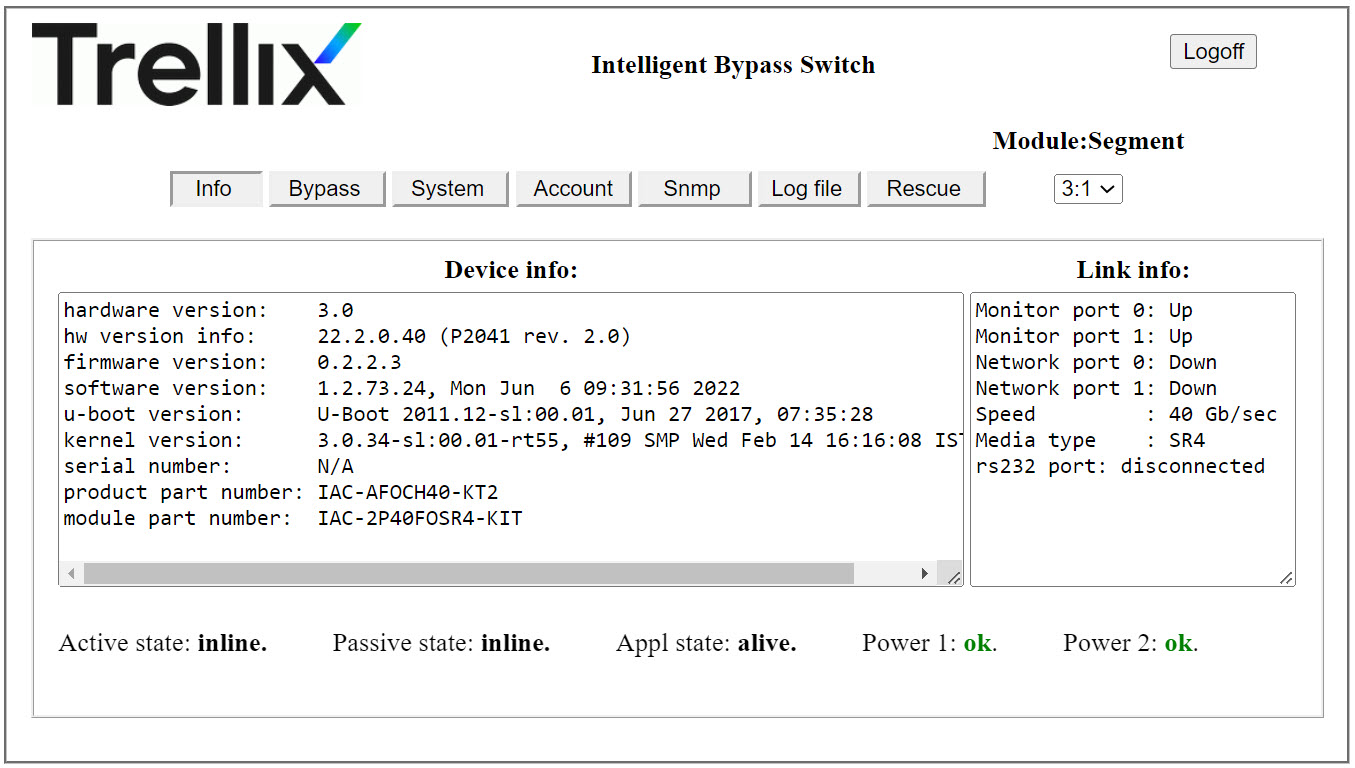Click the Trellix logo
The height and width of the screenshot is (768, 1355).
[x=196, y=64]
